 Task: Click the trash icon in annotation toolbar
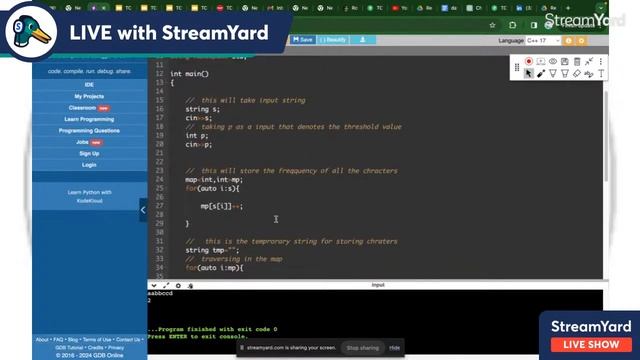(x=577, y=62)
